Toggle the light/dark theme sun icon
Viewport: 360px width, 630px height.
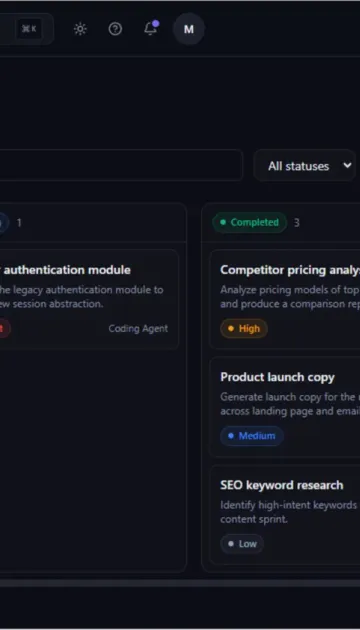80,29
